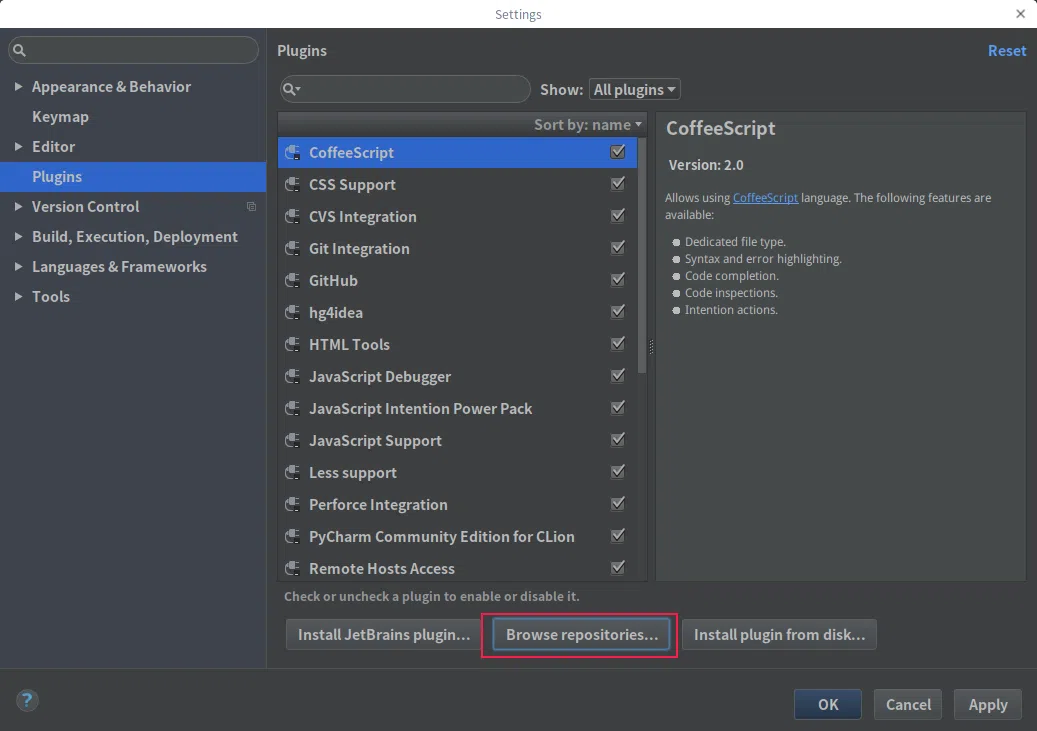This screenshot has height=731, width=1037.
Task: Expand the Appearance & Behavior section
Action: pyautogui.click(x=19, y=87)
